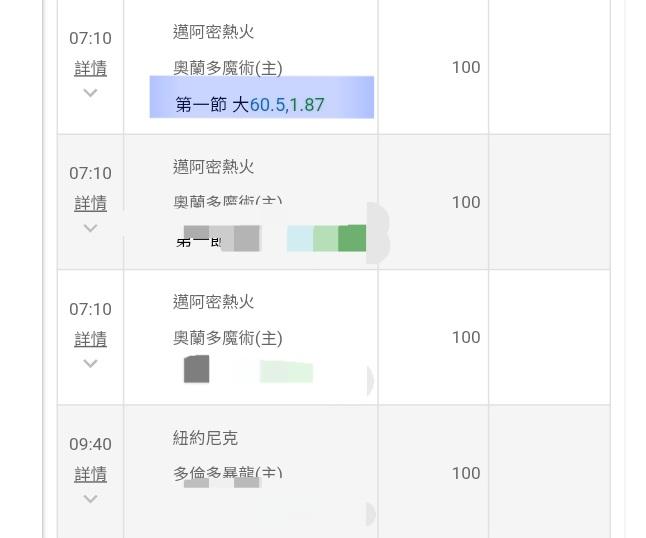Image resolution: width=646 pixels, height=538 pixels.
Task: Expand the chevron in the second 07:10 row
Action: point(90,228)
